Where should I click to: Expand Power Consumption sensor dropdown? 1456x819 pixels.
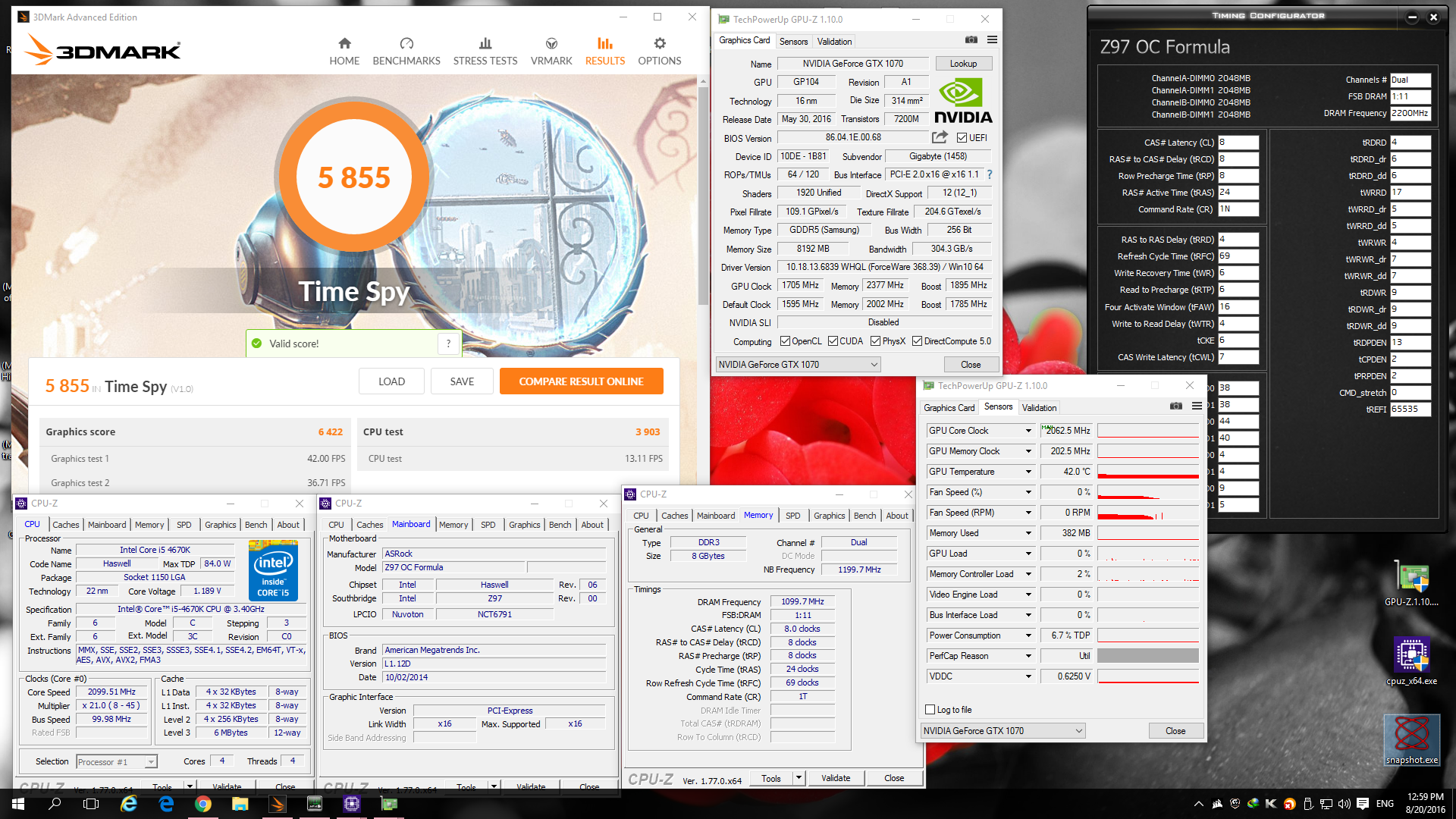(x=1028, y=635)
